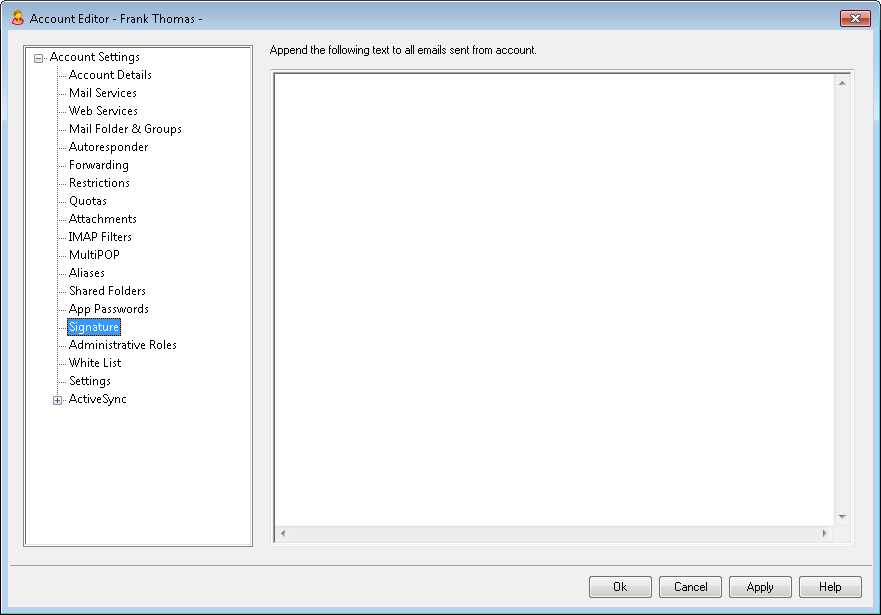Click the horizontal scrollbar right arrow
The height and width of the screenshot is (615, 881).
coord(825,534)
